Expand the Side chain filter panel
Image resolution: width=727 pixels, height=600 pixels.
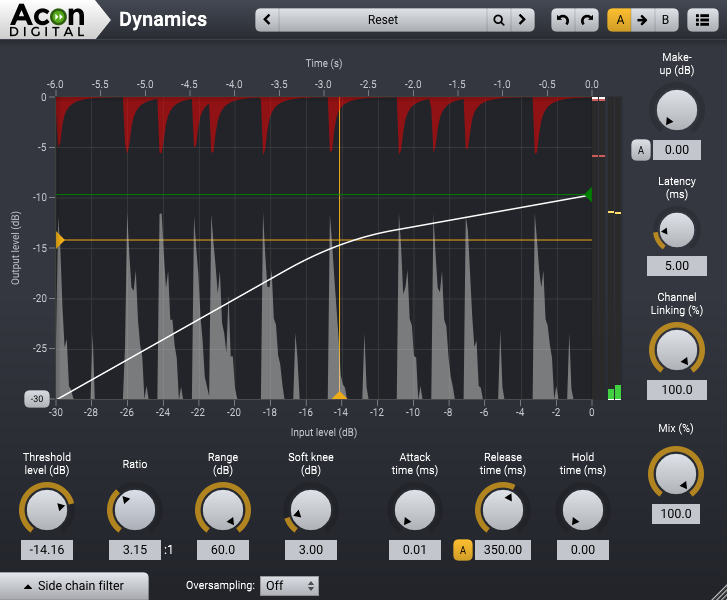point(75,586)
